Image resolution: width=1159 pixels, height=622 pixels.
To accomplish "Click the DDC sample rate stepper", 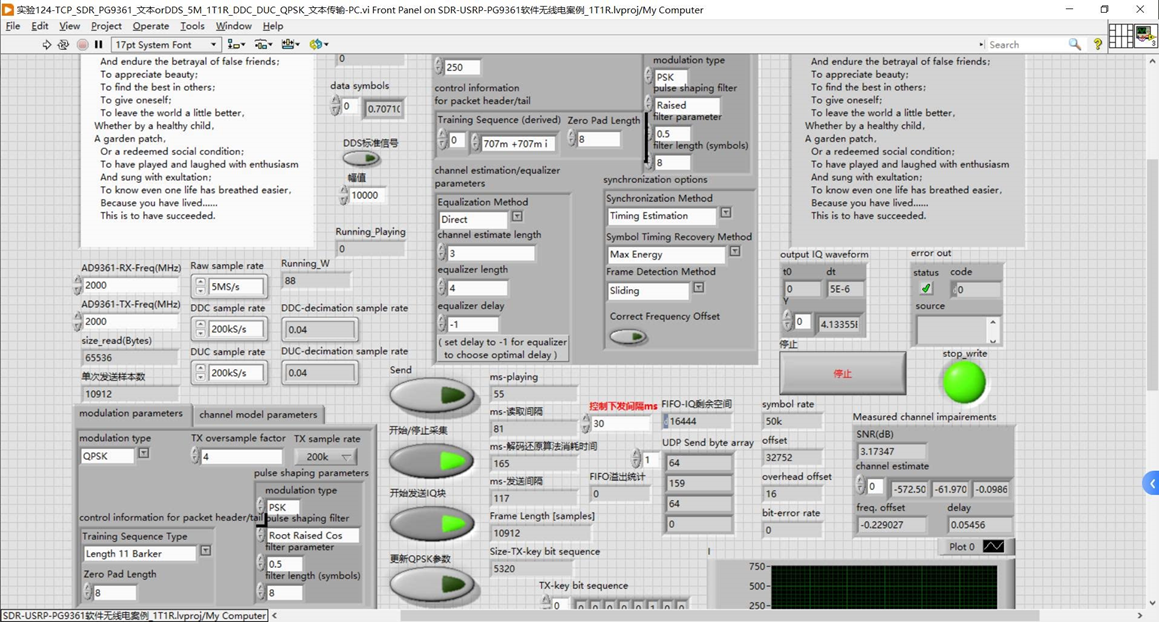I will [200, 329].
